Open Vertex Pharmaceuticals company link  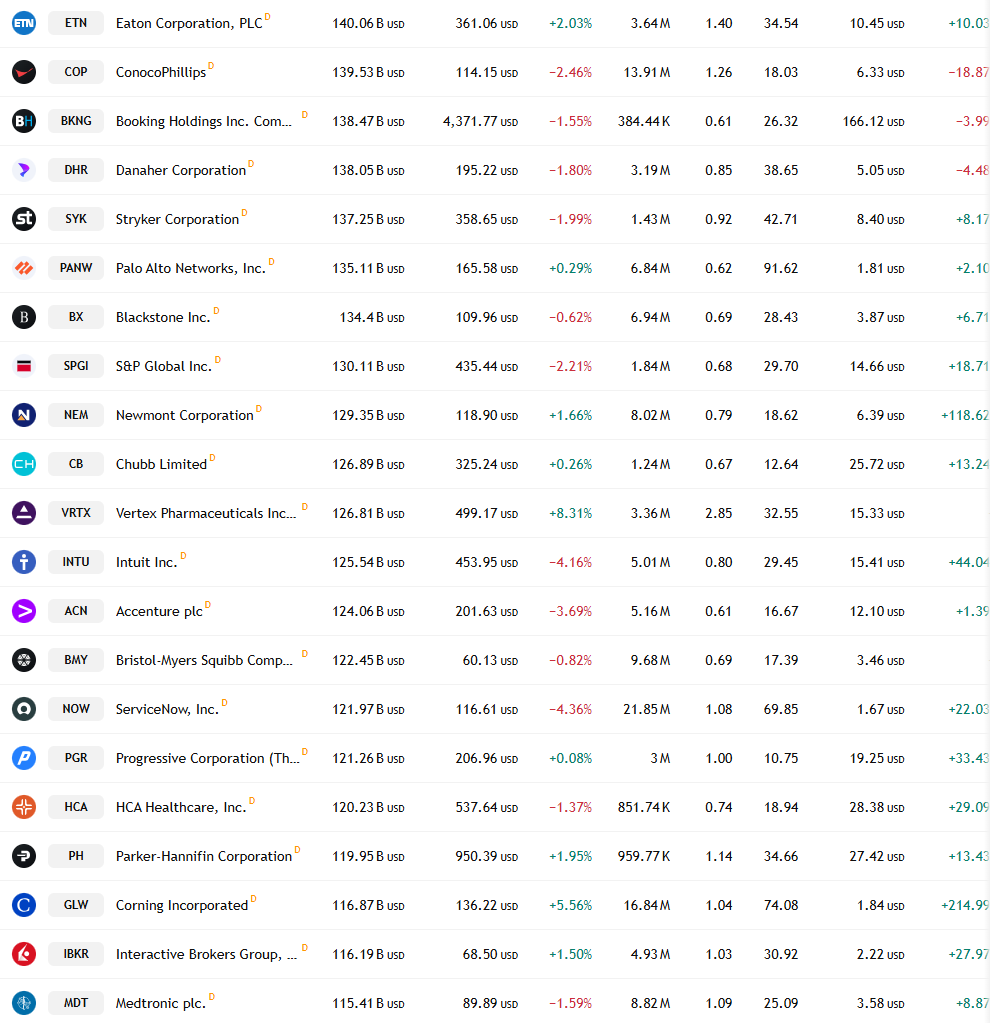pos(206,513)
